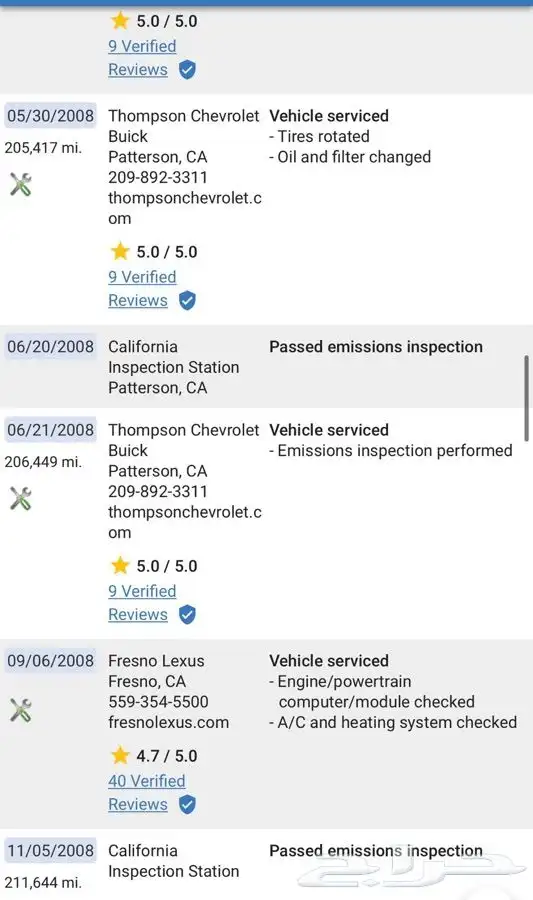Open the 40 Verified Reviews link
Screen dimensions: 533x900
(147, 792)
